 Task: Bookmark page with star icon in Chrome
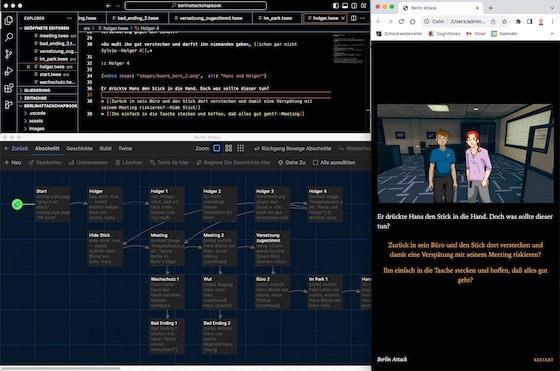[504, 22]
